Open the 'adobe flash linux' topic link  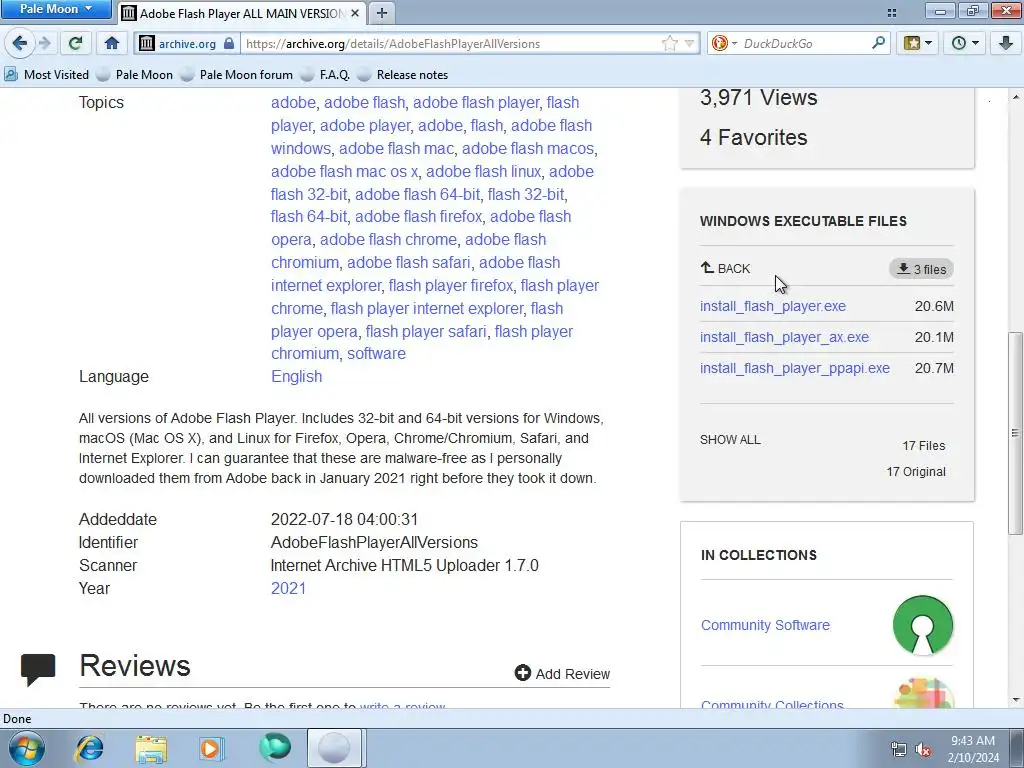483,171
